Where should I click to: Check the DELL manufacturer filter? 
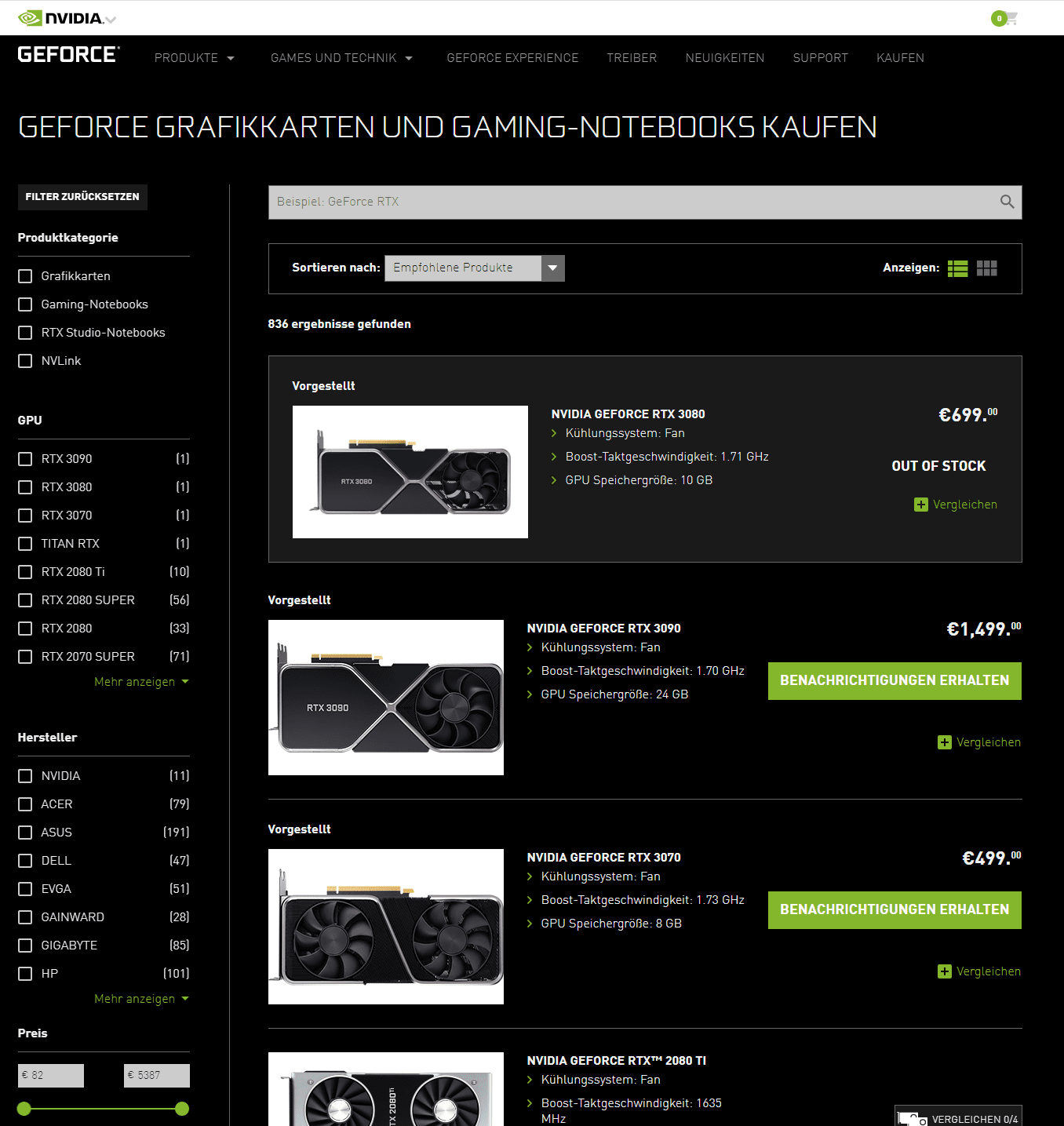point(25,861)
